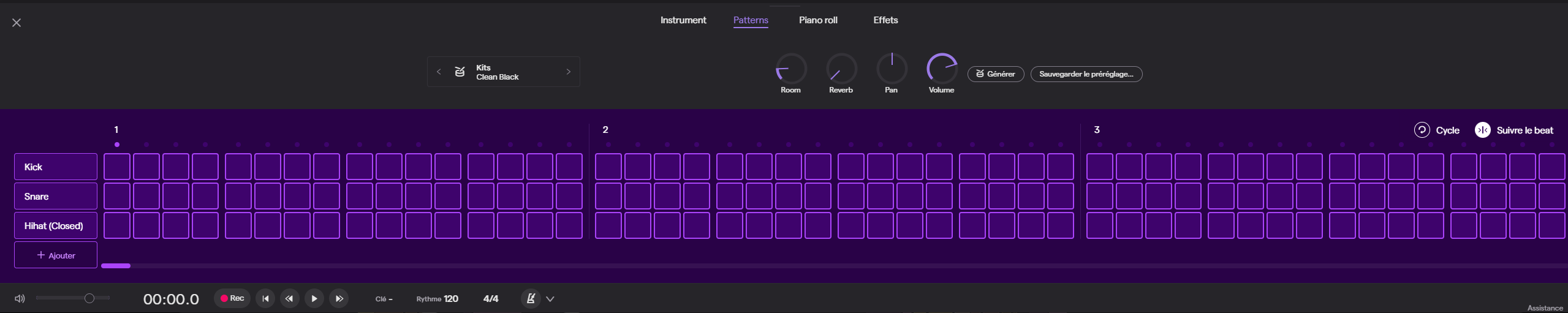Switch to the Piano roll tab
The image size is (1568, 313).
[817, 20]
